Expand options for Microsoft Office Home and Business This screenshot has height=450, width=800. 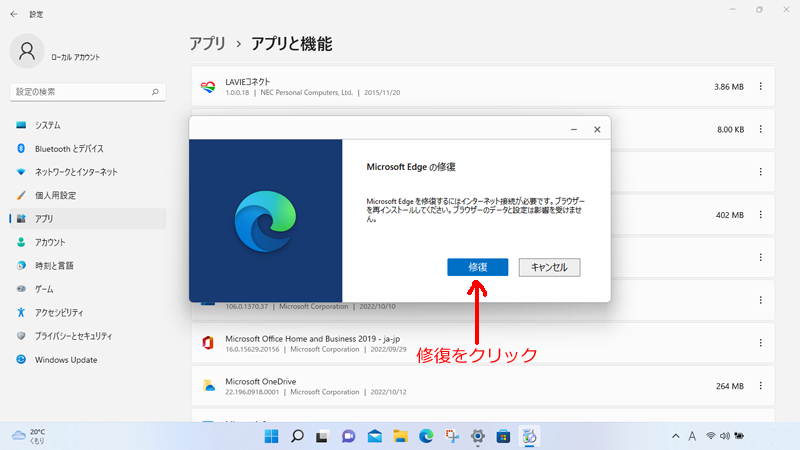[761, 342]
